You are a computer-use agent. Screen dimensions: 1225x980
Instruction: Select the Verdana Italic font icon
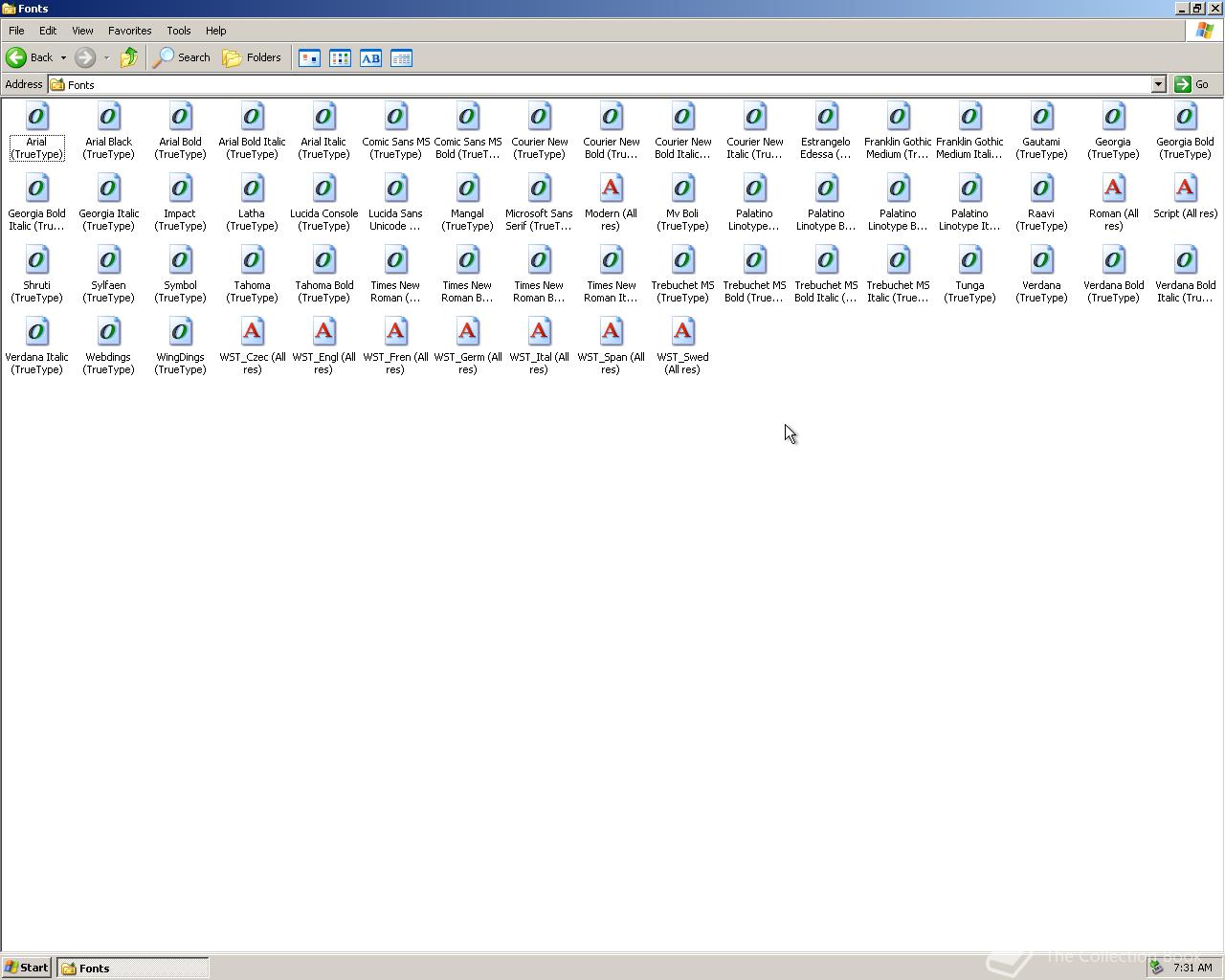pyautogui.click(x=36, y=332)
